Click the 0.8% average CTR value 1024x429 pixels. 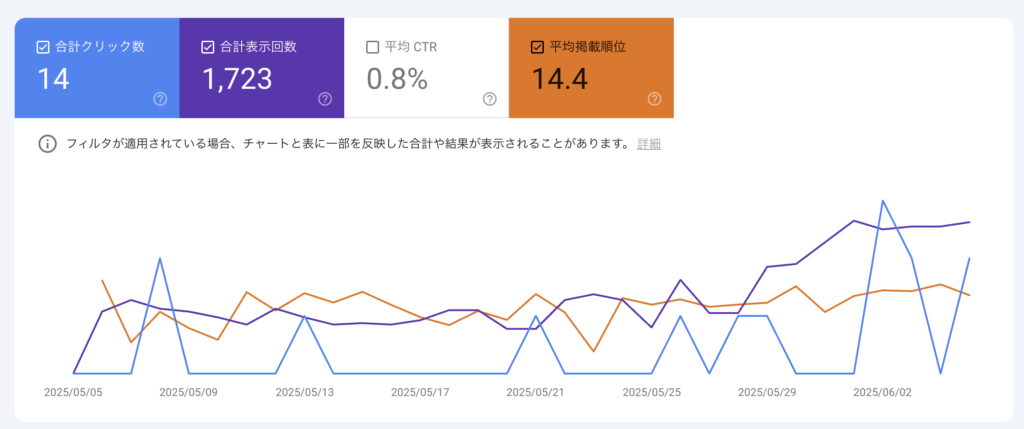[397, 79]
